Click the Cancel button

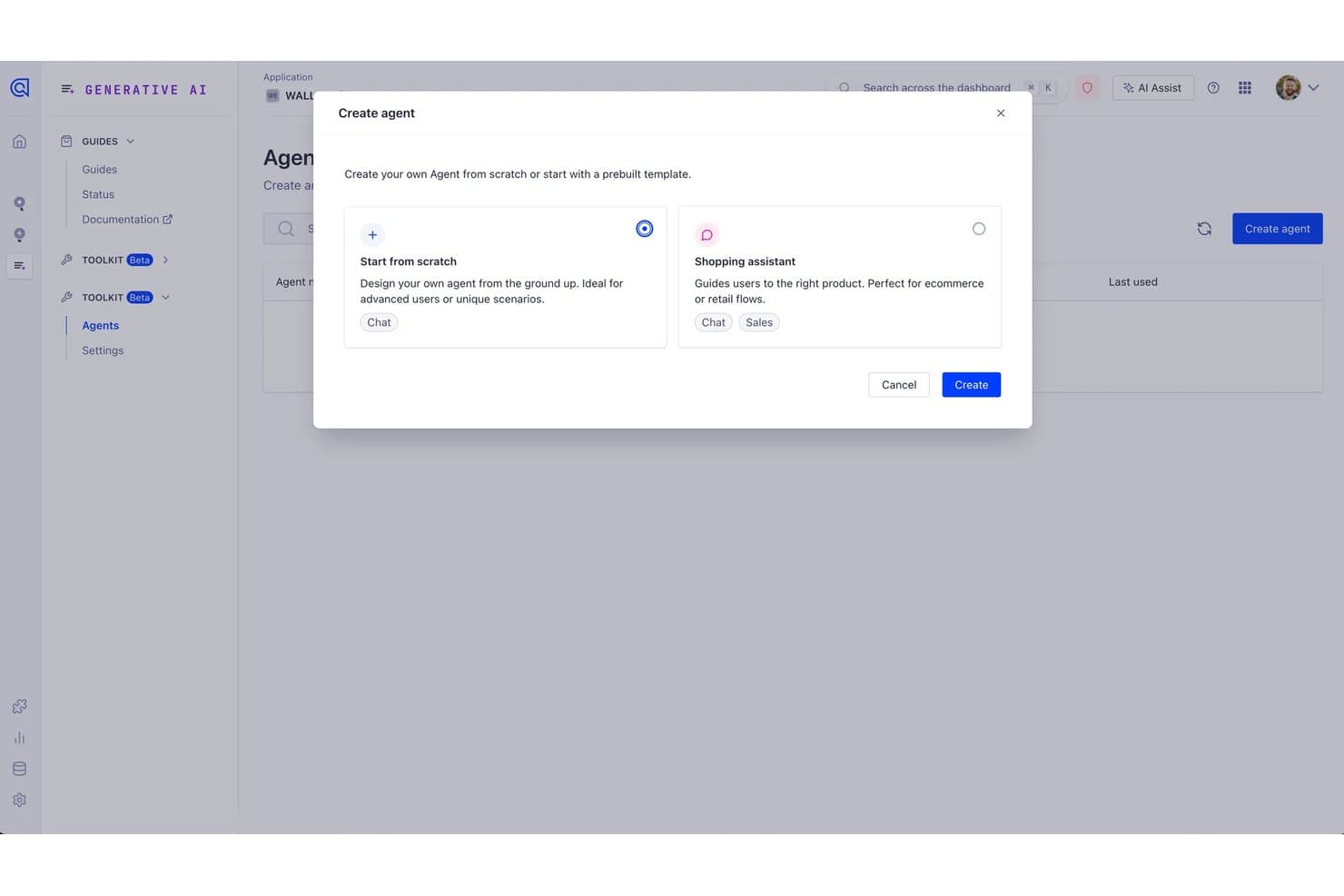(x=899, y=385)
